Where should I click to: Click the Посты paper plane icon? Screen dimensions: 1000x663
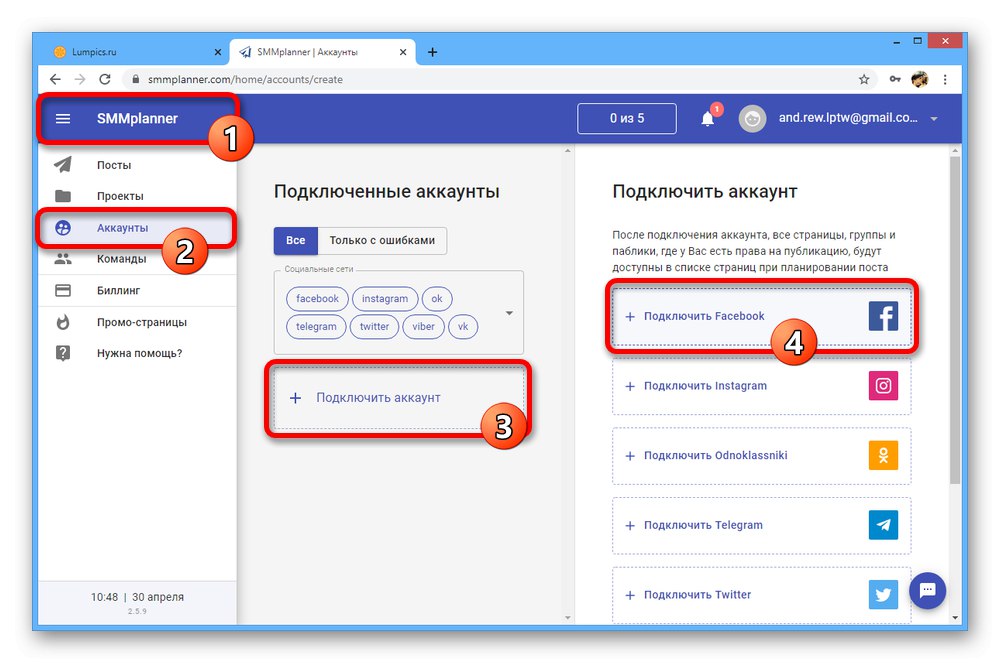[x=62, y=164]
